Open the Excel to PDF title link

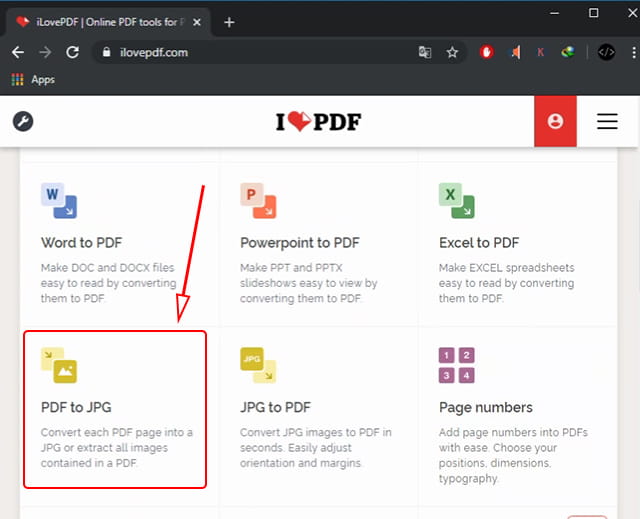tap(479, 242)
